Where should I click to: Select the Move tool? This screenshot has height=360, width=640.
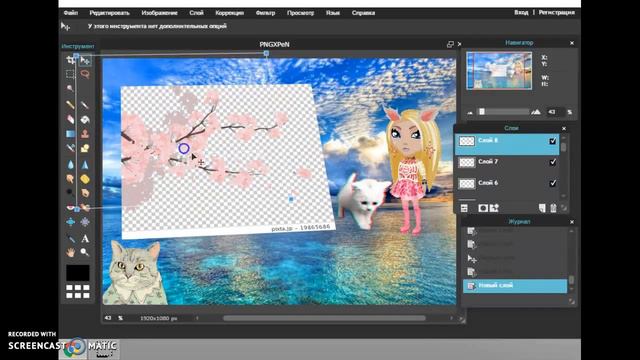coord(85,60)
